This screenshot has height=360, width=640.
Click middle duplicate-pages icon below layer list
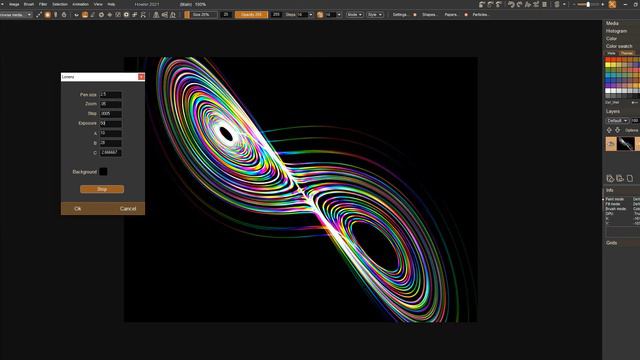(620, 178)
